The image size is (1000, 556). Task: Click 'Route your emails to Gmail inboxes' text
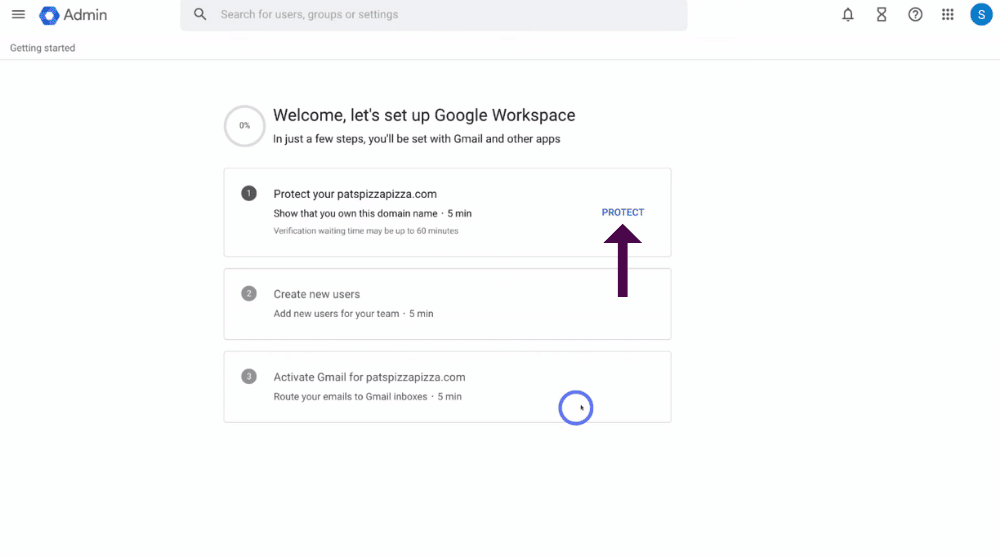(350, 397)
